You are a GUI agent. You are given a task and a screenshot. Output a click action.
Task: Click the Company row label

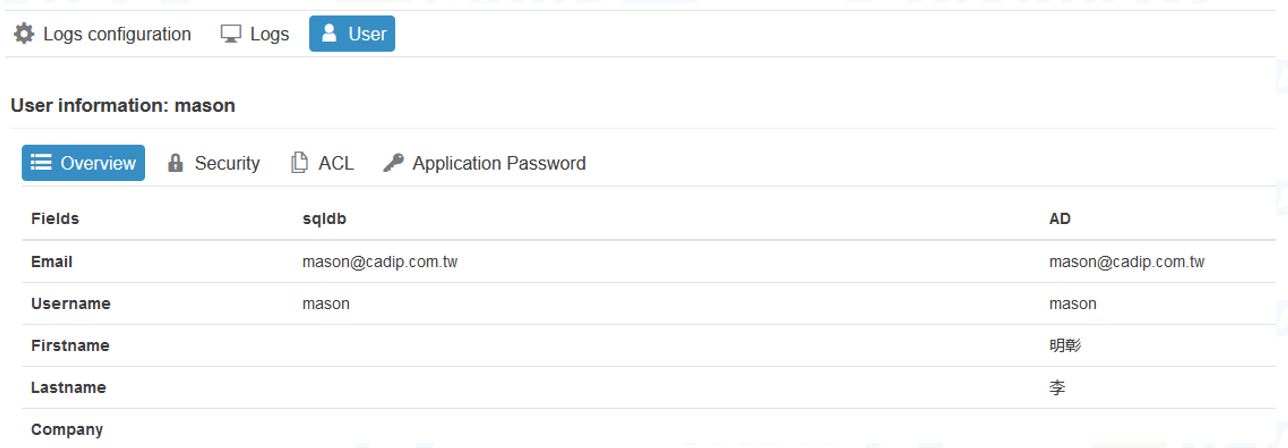coord(67,430)
